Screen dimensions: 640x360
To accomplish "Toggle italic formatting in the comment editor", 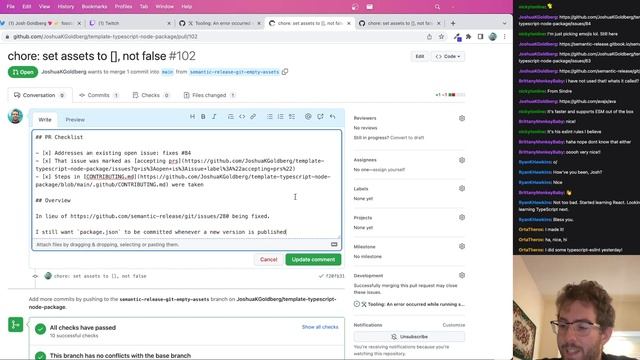I will pos(214,117).
